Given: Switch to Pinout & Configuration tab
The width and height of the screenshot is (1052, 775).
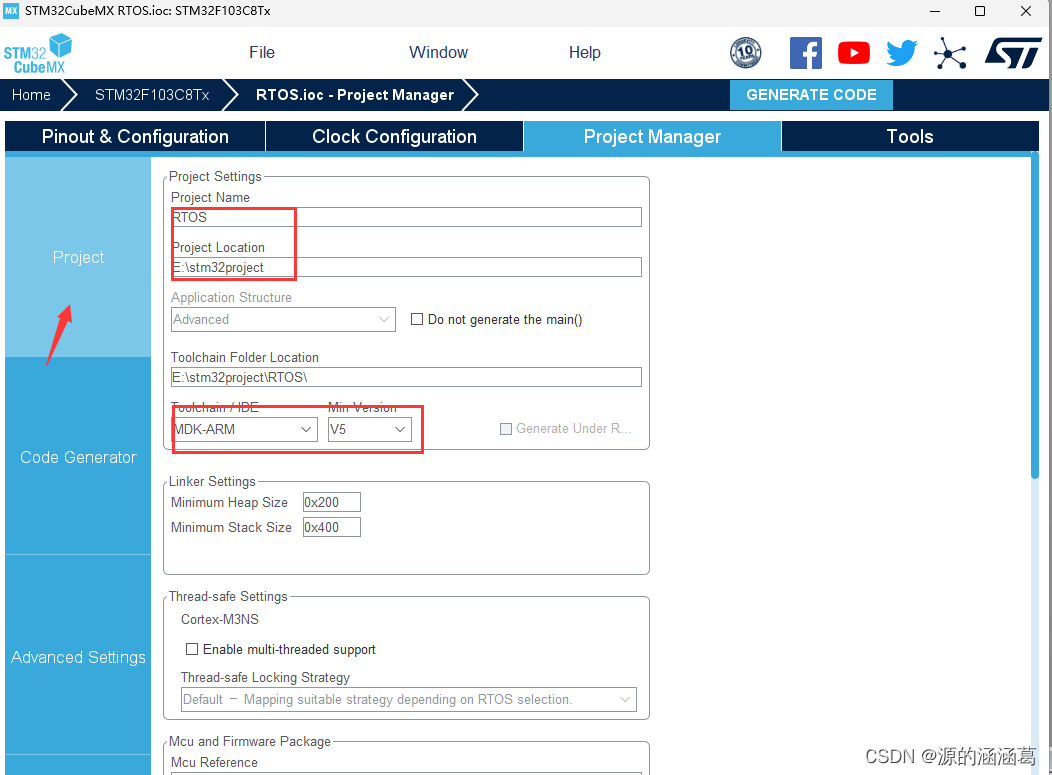Looking at the screenshot, I should point(135,136).
